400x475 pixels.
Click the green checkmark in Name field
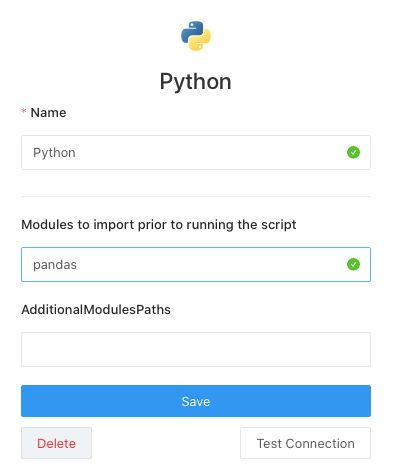tap(353, 152)
